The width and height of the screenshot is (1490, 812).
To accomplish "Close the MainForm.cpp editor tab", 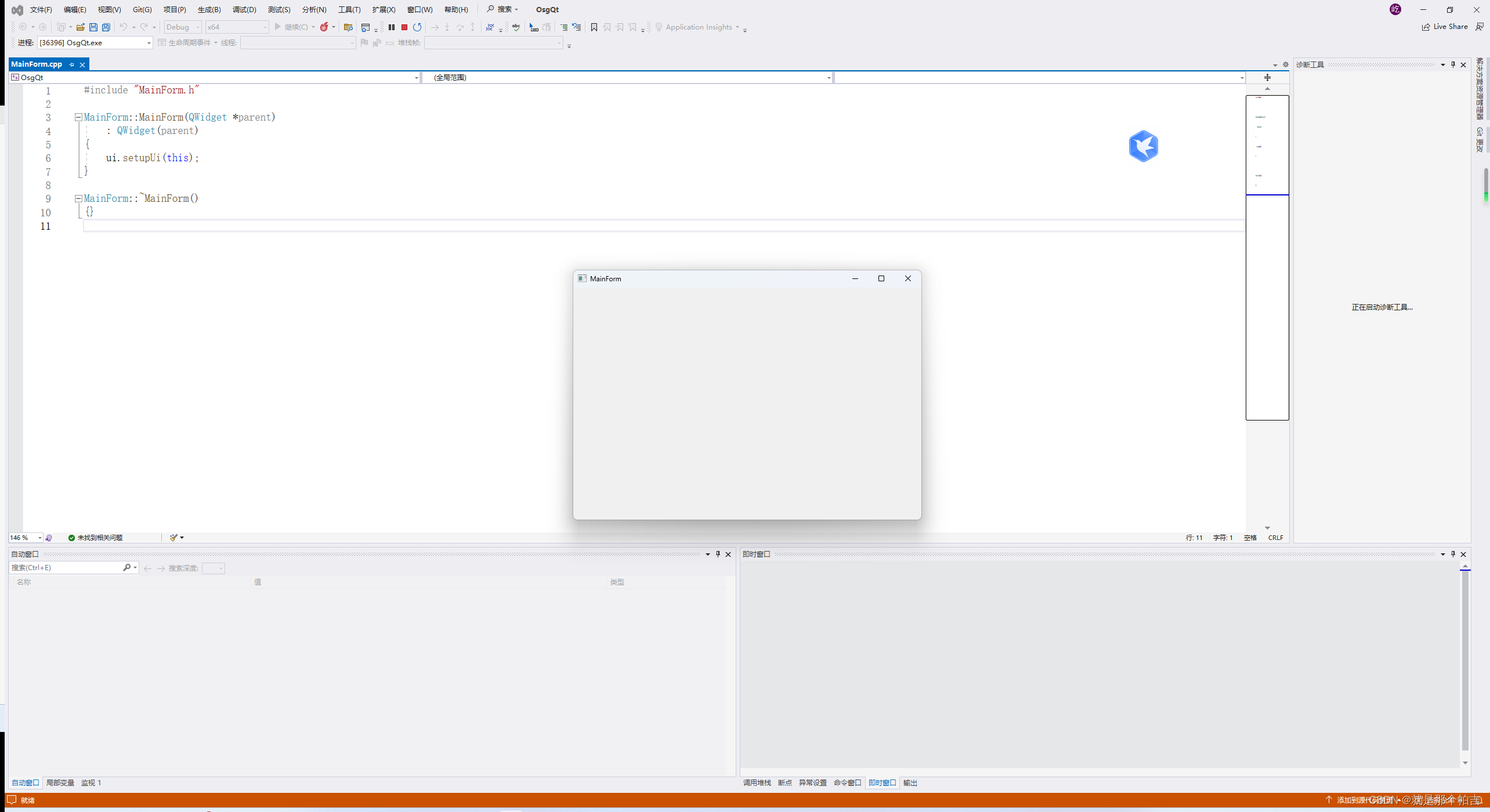I will tap(82, 65).
